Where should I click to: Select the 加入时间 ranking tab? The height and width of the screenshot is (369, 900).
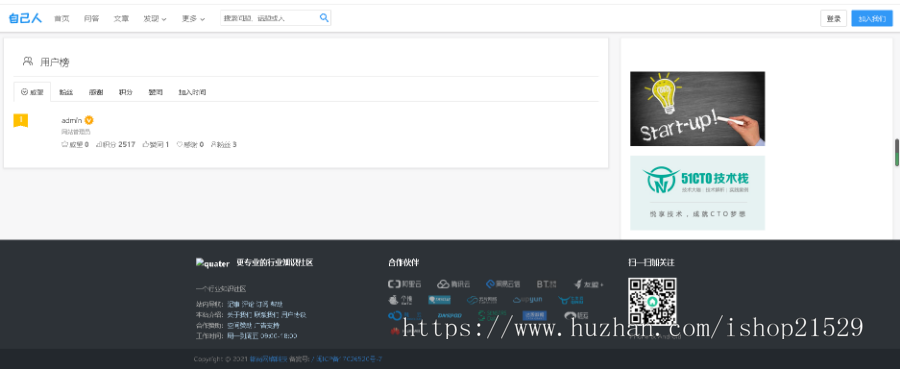pyautogui.click(x=192, y=92)
